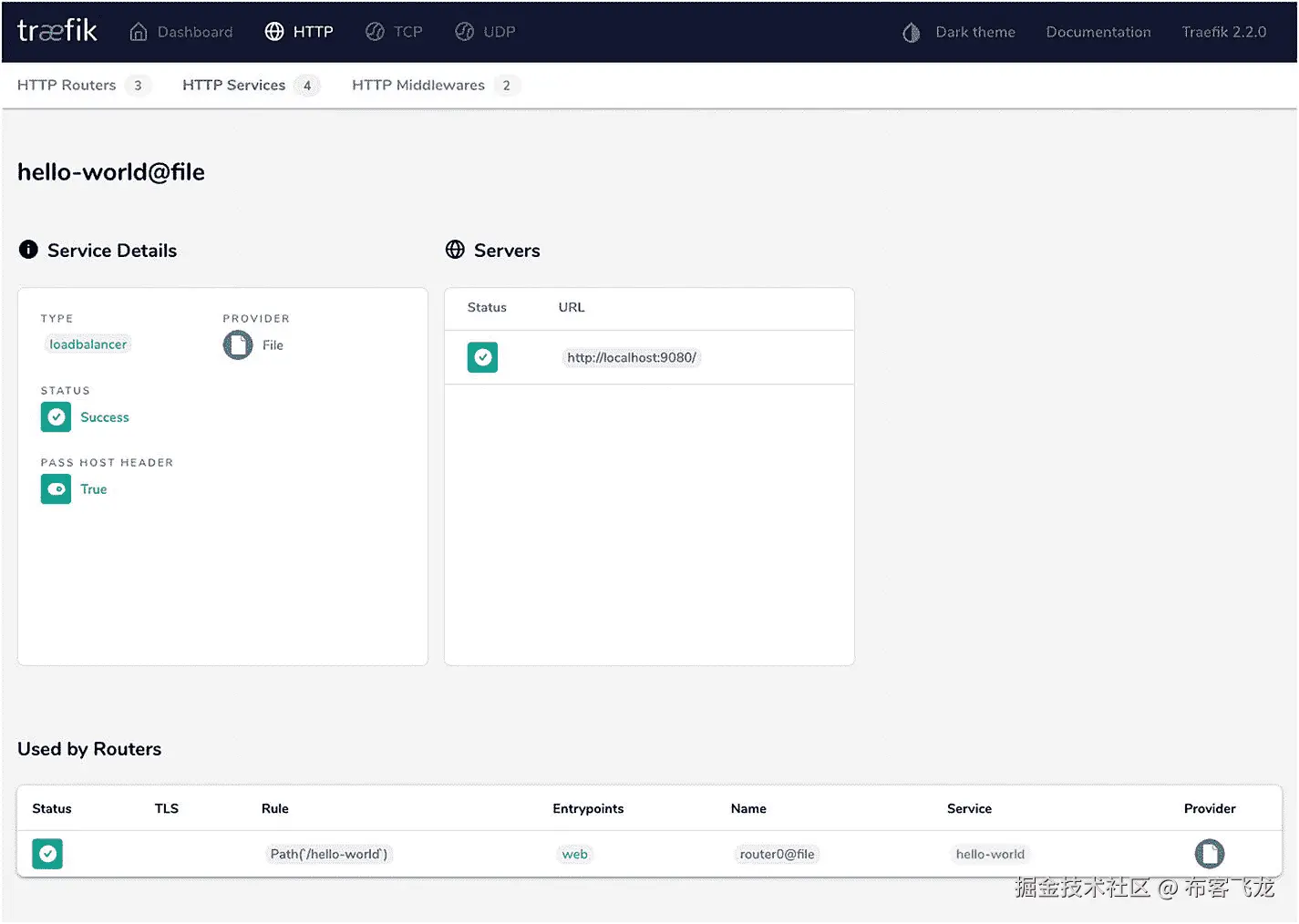Click the True value under Pass Host Header

94,489
